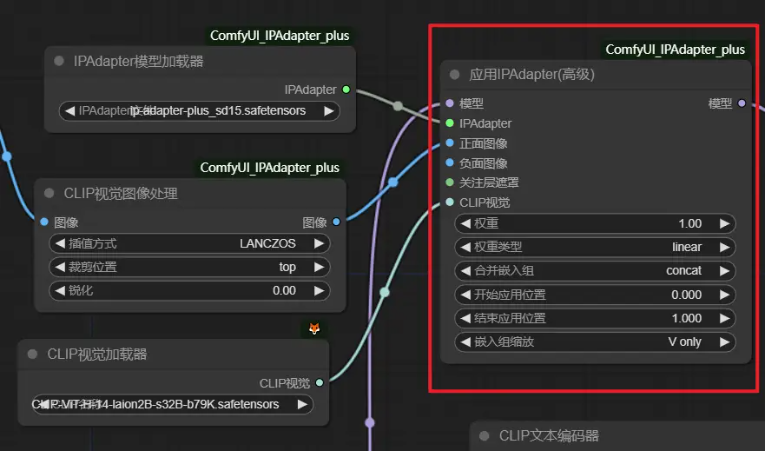
Task: Decrease the 结束应用位置 value with the left arrow
Action: [465, 318]
